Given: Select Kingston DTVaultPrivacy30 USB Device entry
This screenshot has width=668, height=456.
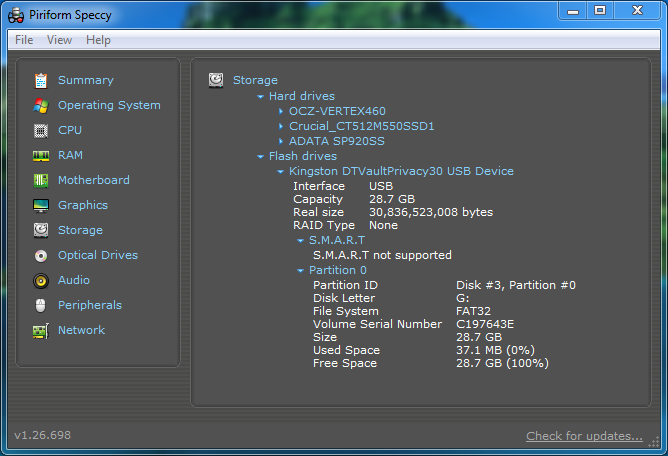Looking at the screenshot, I should [x=401, y=171].
